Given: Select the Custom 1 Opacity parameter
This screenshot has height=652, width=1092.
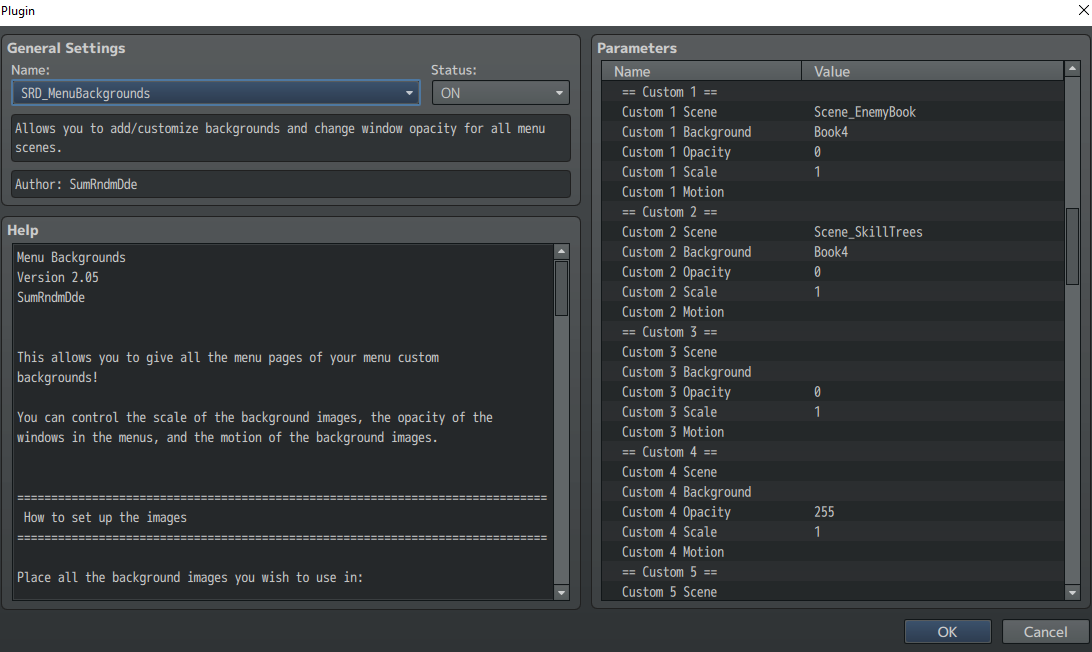Looking at the screenshot, I should pos(833,152).
